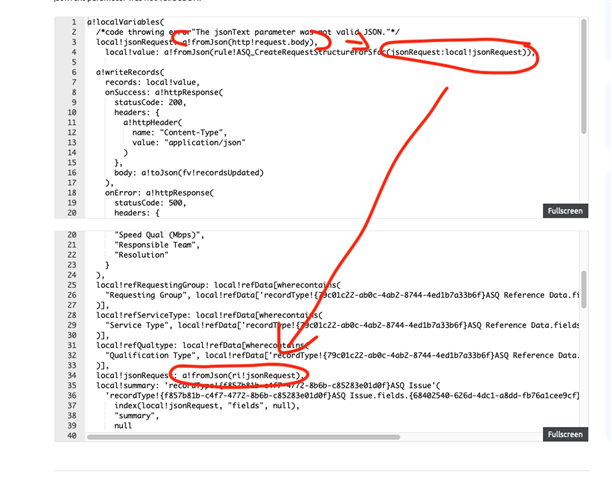Click line number 5 in the top code gutter
The height and width of the screenshot is (479, 612).
coord(74,62)
